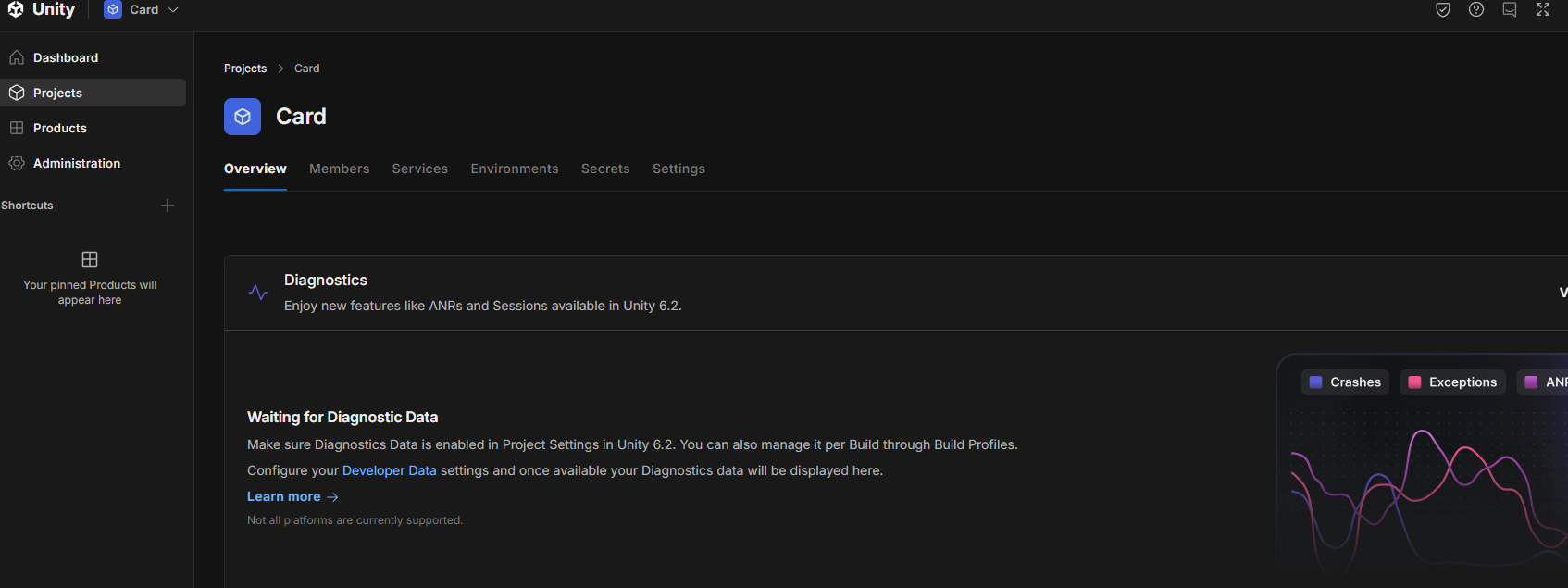Viewport: 1568px width, 588px height.
Task: Click the Unity logo icon
Action: [16, 9]
